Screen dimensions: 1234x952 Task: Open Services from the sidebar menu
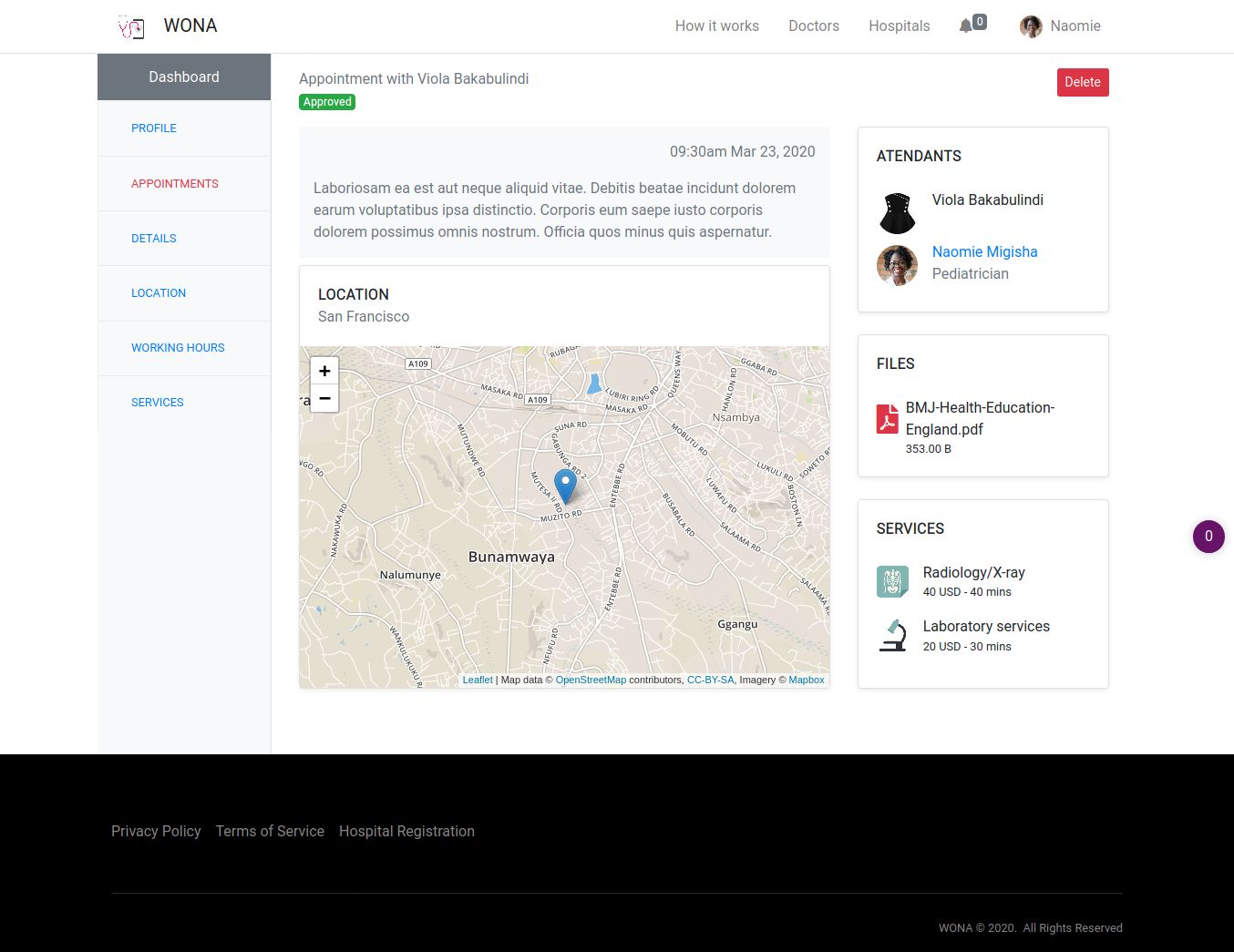pos(158,403)
